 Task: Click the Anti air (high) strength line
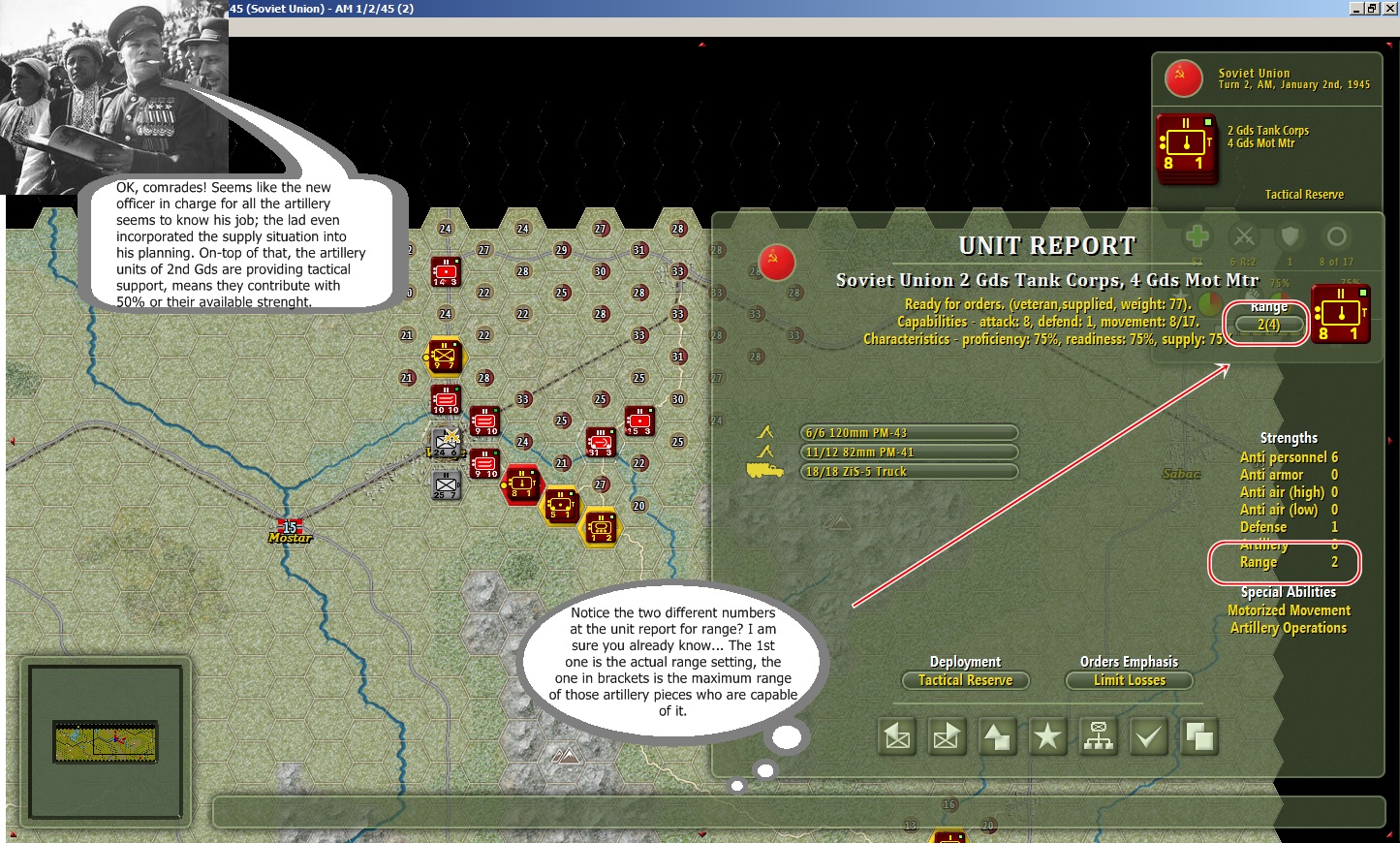[x=1289, y=492]
